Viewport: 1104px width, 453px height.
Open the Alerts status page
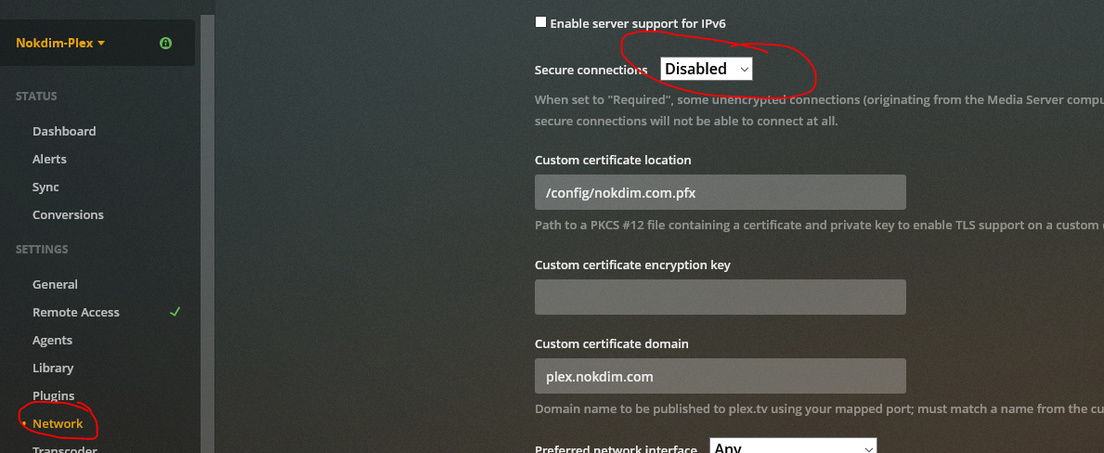[49, 159]
